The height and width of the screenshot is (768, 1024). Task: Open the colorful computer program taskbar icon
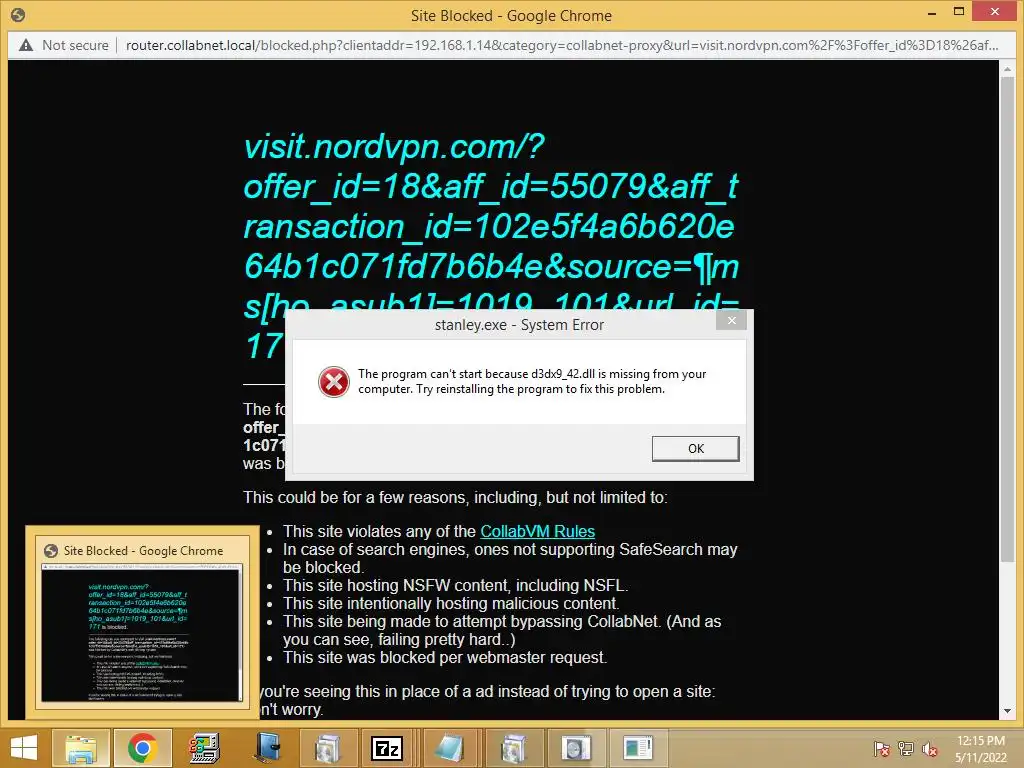[x=204, y=748]
